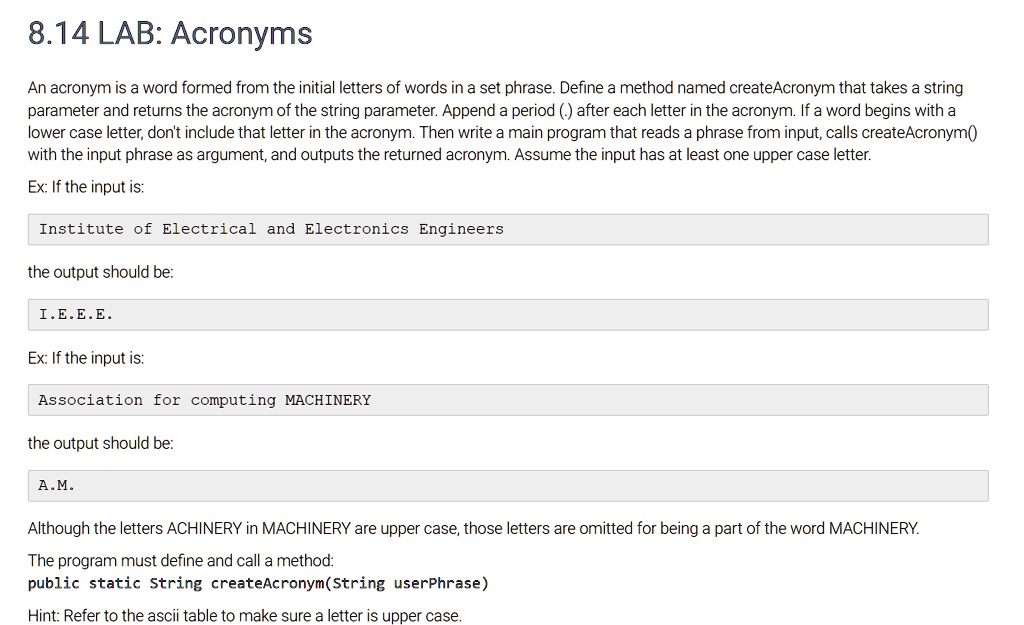Click "Engineers" in the first example input

(461, 229)
